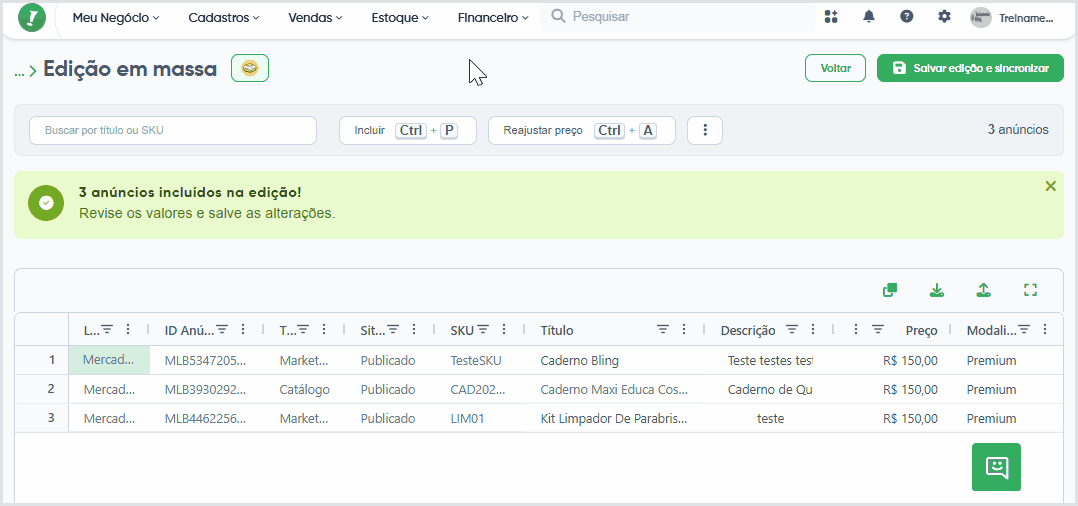The height and width of the screenshot is (506, 1078).
Task: Click the teste description cell in row 3
Action: click(770, 418)
